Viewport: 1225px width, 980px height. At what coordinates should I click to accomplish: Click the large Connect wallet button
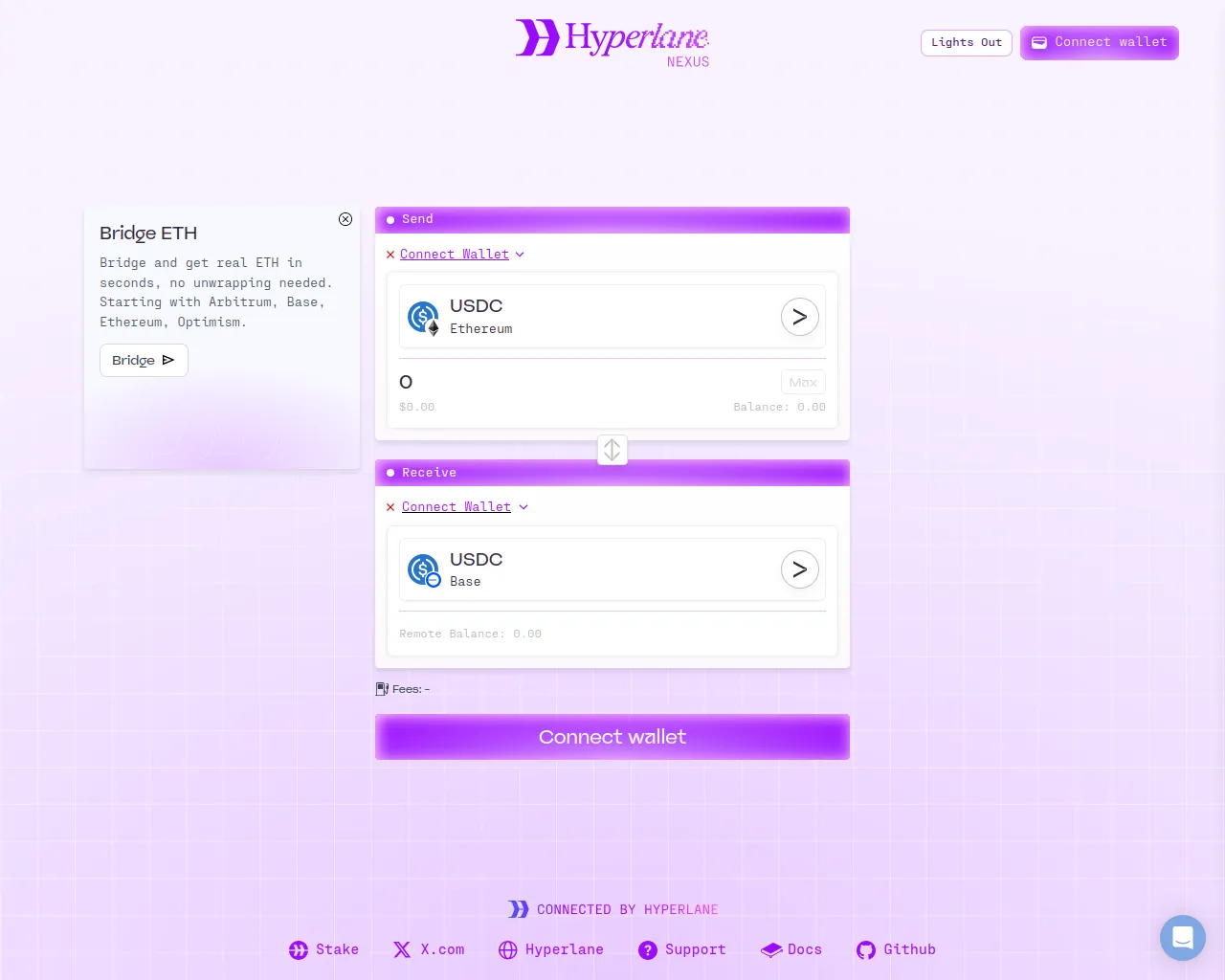tap(612, 737)
